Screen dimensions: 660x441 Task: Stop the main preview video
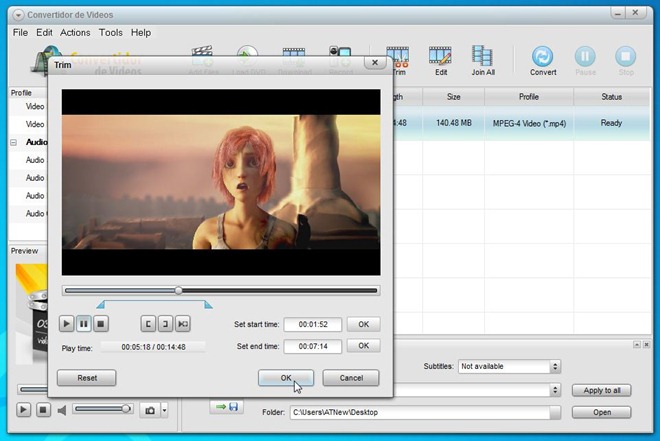(43, 410)
